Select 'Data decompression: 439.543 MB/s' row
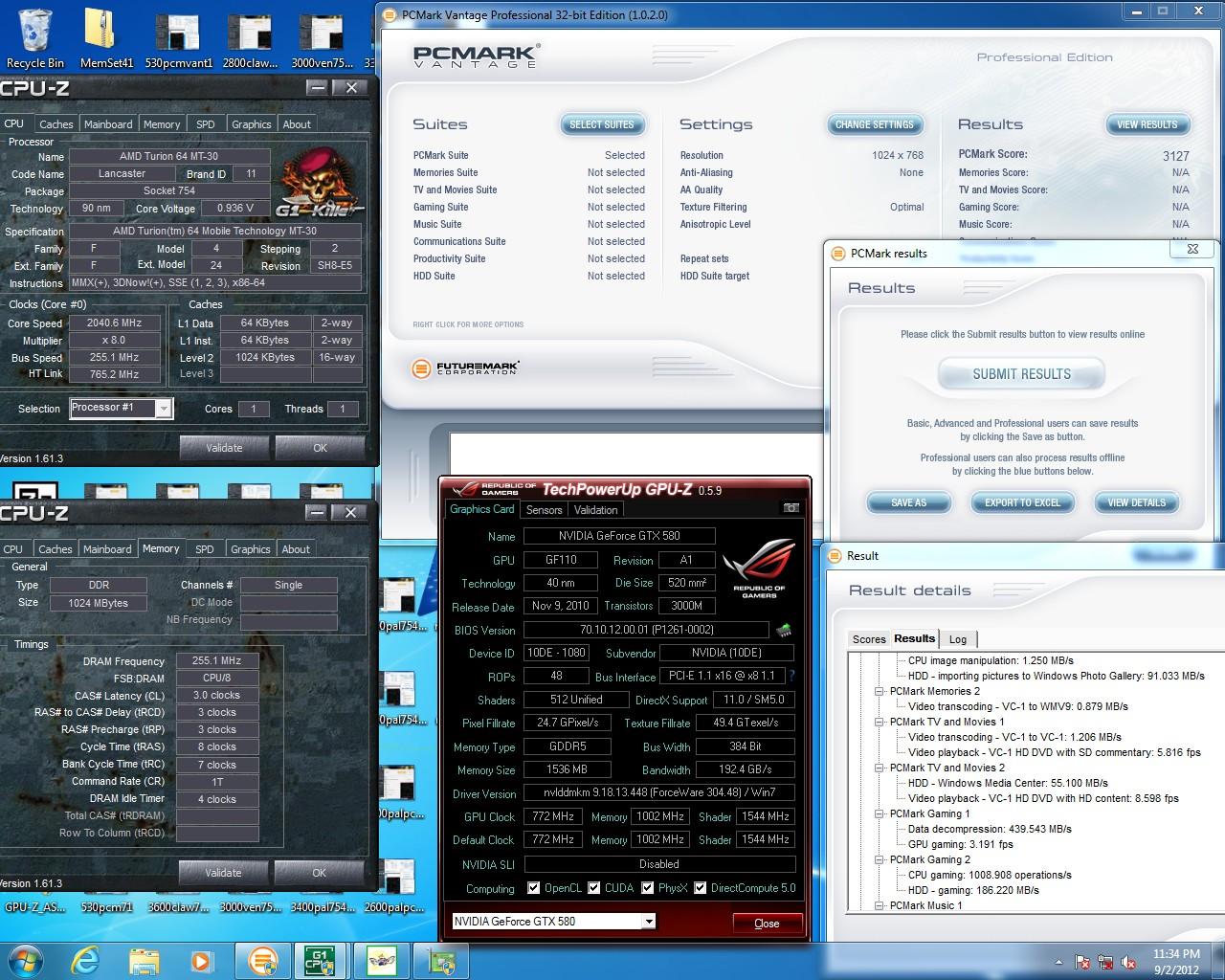Screen dimensions: 1225x980 pyautogui.click(x=990, y=829)
